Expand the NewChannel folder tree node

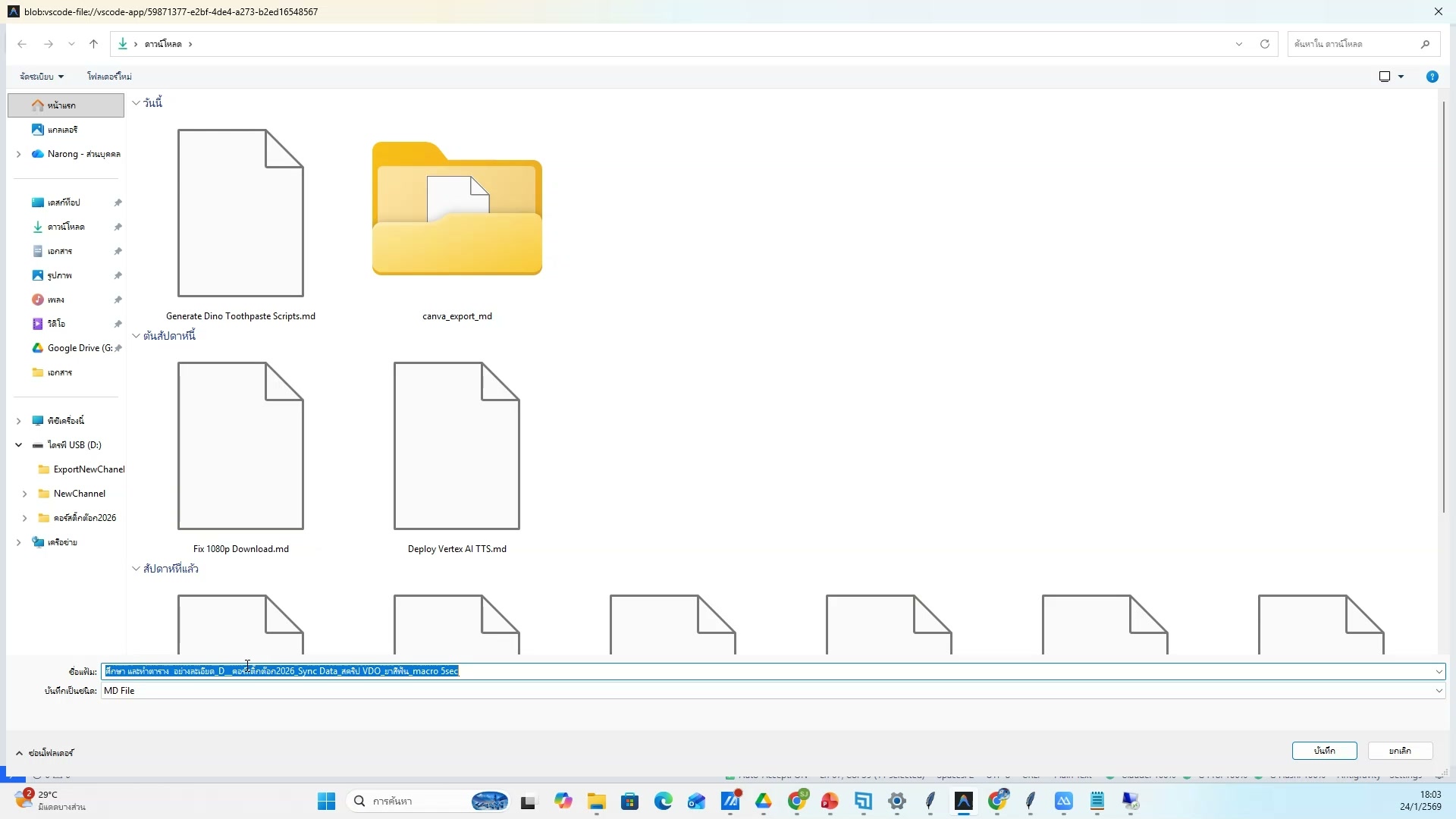coord(24,494)
